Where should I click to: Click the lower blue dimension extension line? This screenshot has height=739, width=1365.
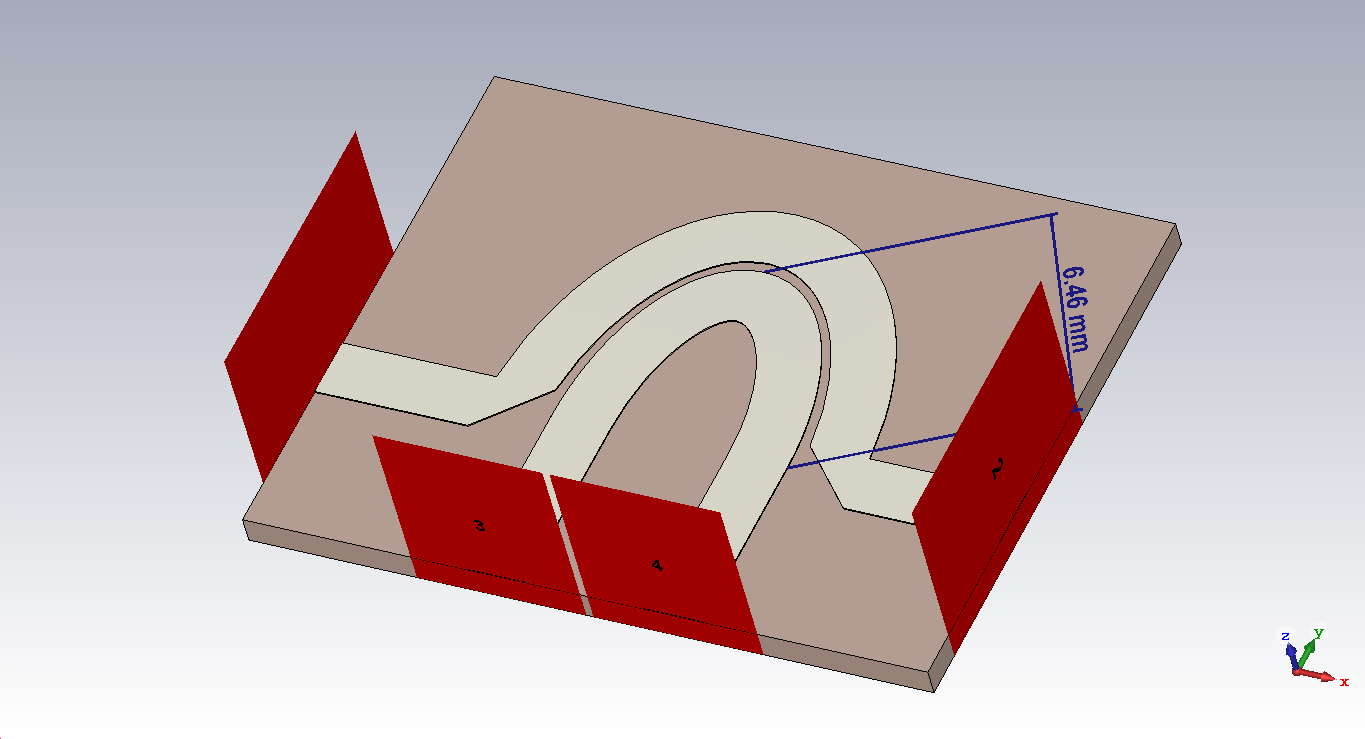[870, 450]
